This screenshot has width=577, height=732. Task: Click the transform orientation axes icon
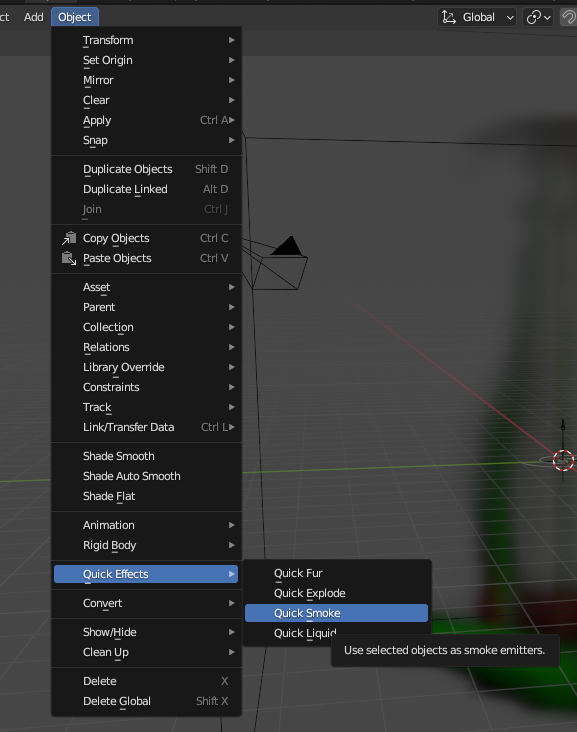449,17
